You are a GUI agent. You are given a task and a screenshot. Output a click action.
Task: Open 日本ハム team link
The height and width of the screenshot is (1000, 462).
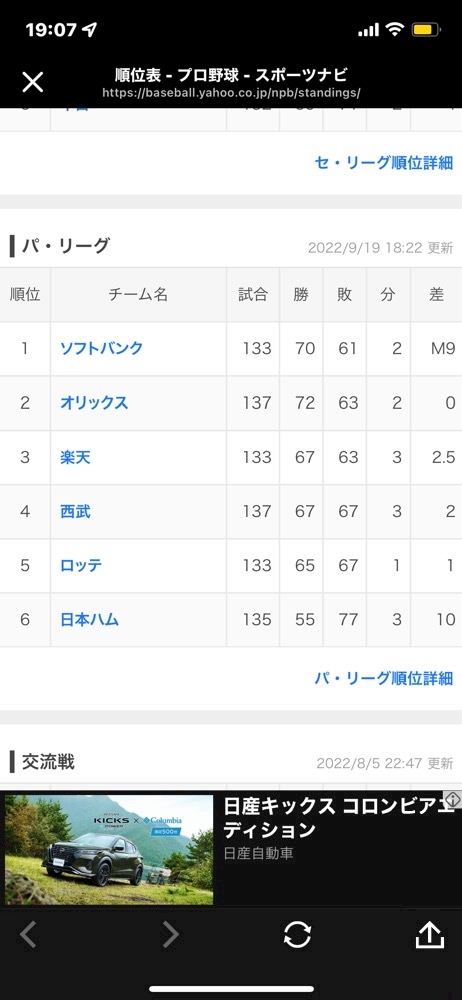point(89,619)
